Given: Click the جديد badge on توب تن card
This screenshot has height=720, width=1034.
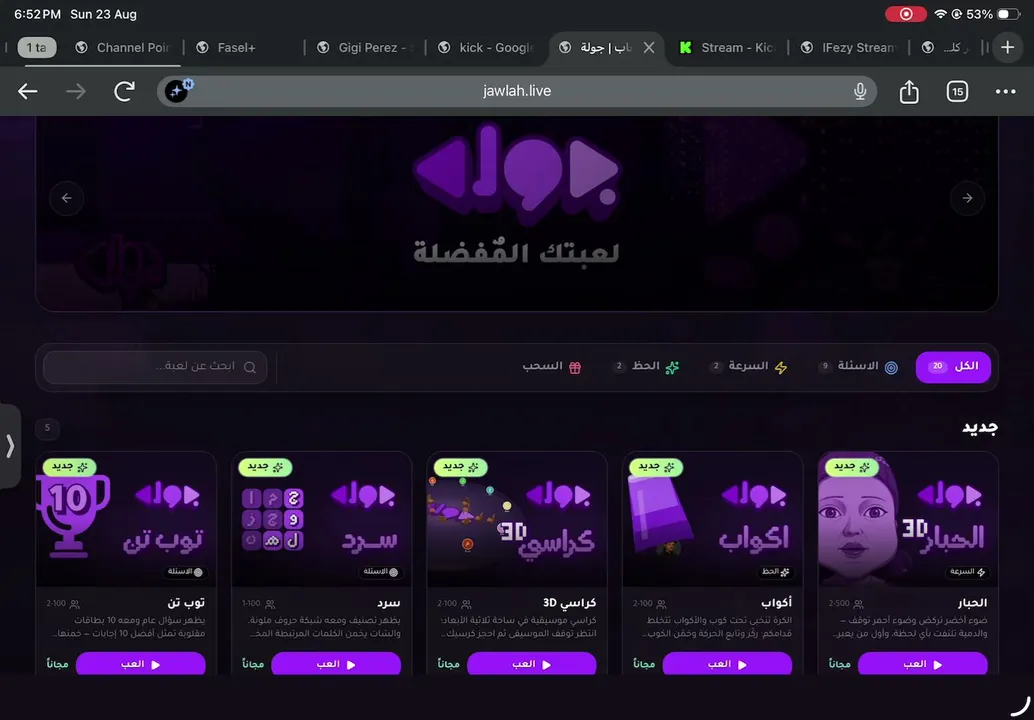Looking at the screenshot, I should click(x=69, y=467).
